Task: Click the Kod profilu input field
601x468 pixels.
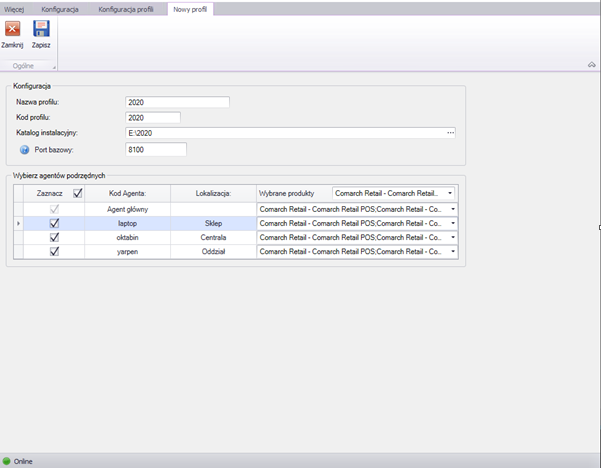Action: coord(153,118)
